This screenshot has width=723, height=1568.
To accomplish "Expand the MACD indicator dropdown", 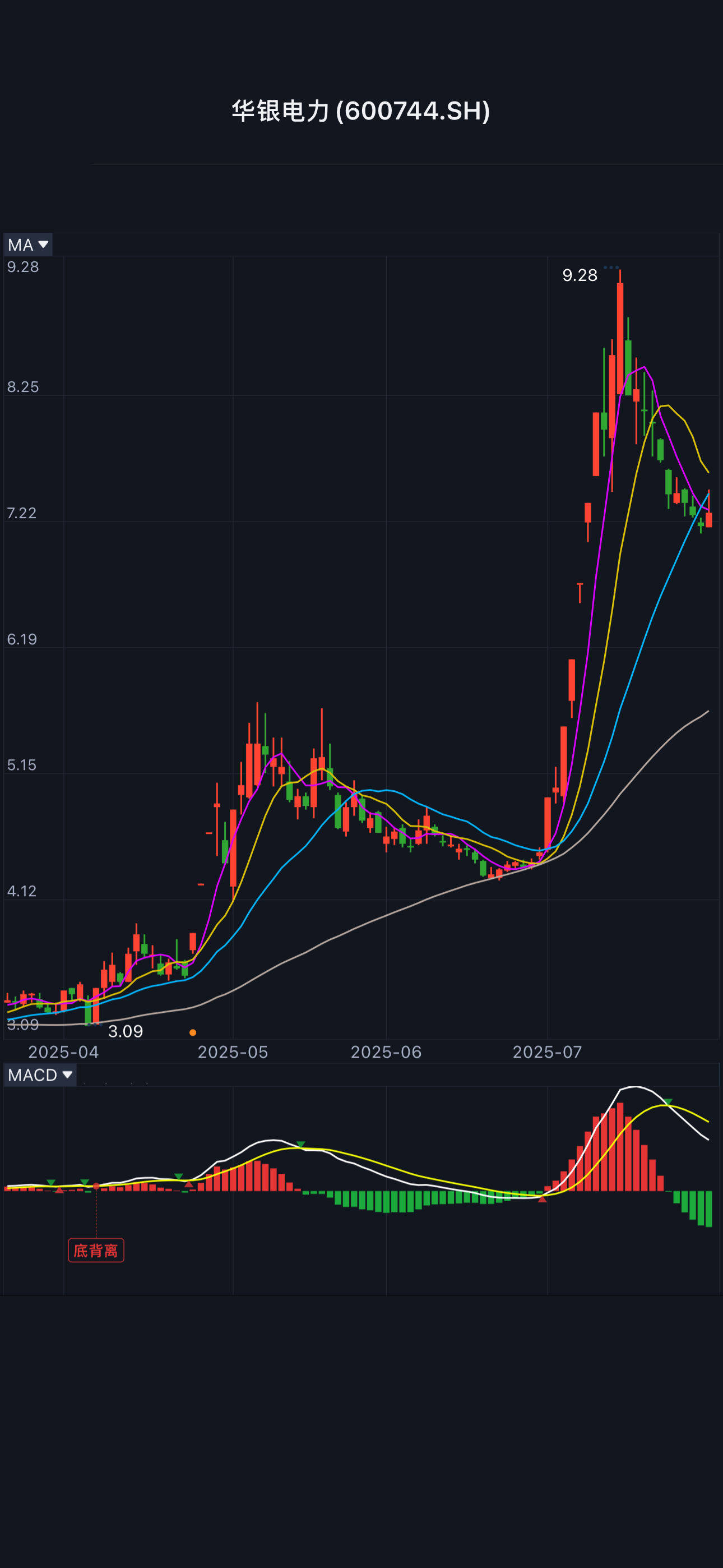I will pyautogui.click(x=40, y=1075).
